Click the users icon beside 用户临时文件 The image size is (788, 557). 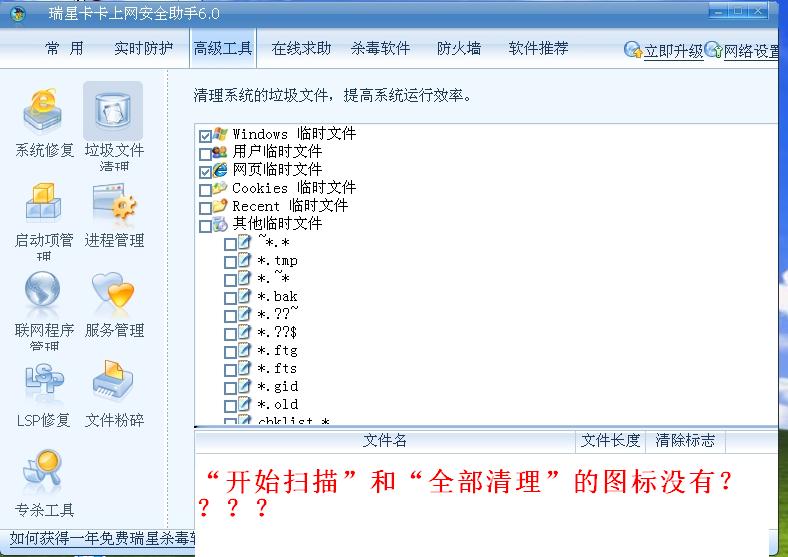click(x=220, y=152)
